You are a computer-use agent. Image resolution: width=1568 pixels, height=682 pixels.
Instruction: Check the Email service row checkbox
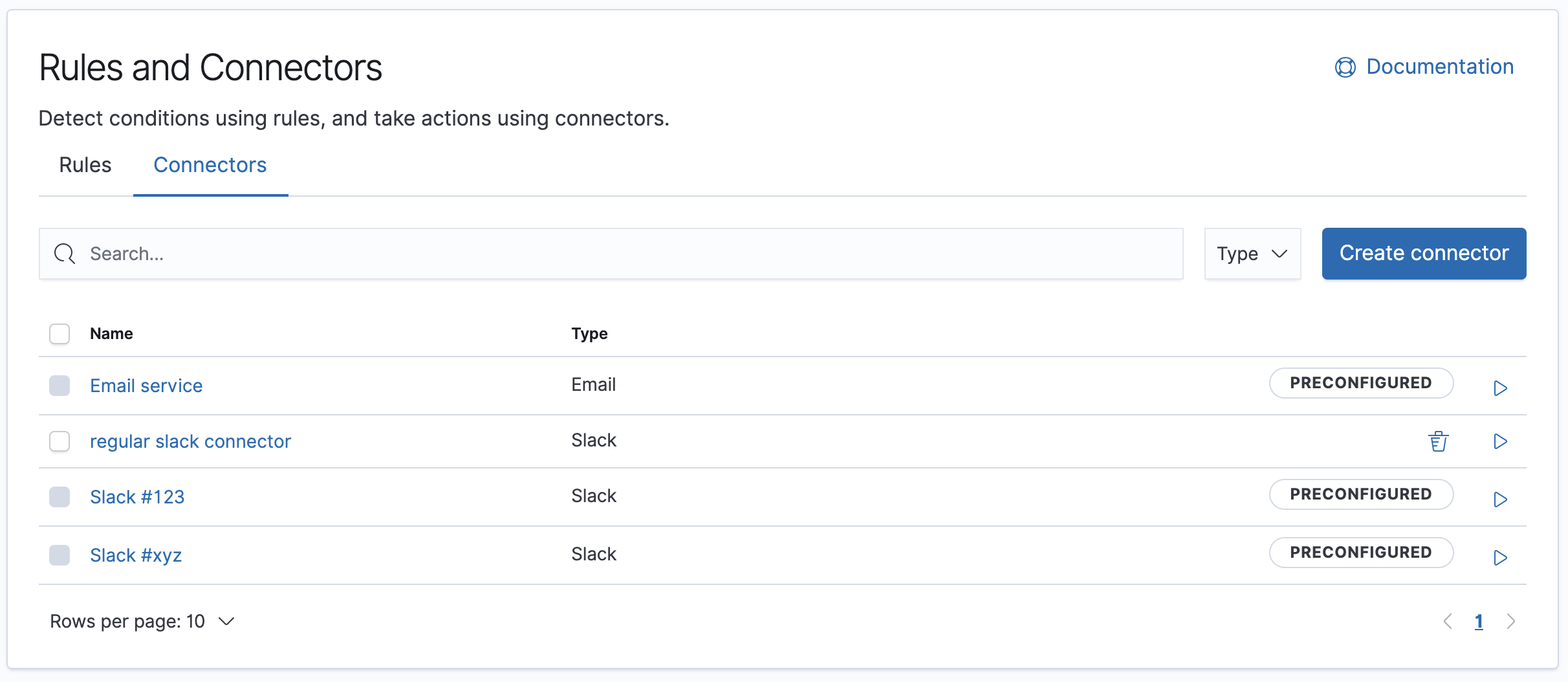pos(59,386)
